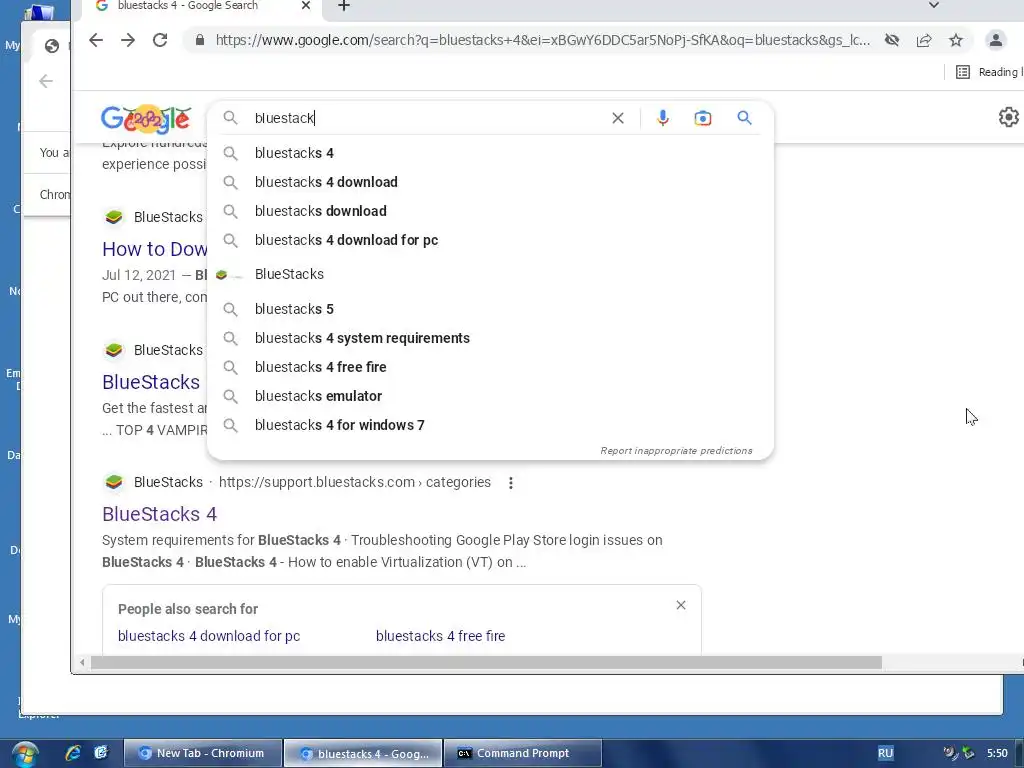Select the BlueStacks entity suggestion

point(490,274)
